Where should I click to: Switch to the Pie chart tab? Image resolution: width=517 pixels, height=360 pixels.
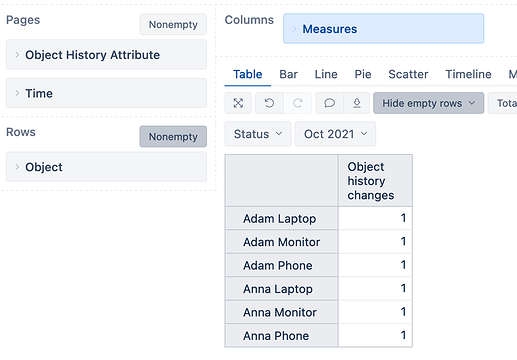point(363,74)
